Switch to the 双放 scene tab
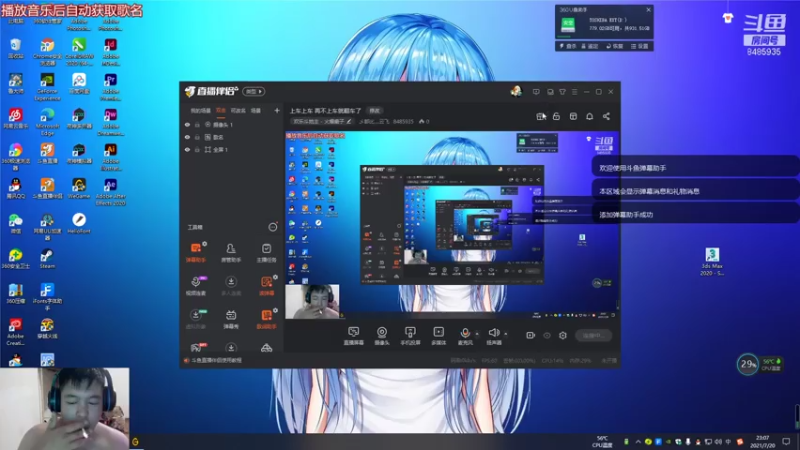 coord(221,110)
